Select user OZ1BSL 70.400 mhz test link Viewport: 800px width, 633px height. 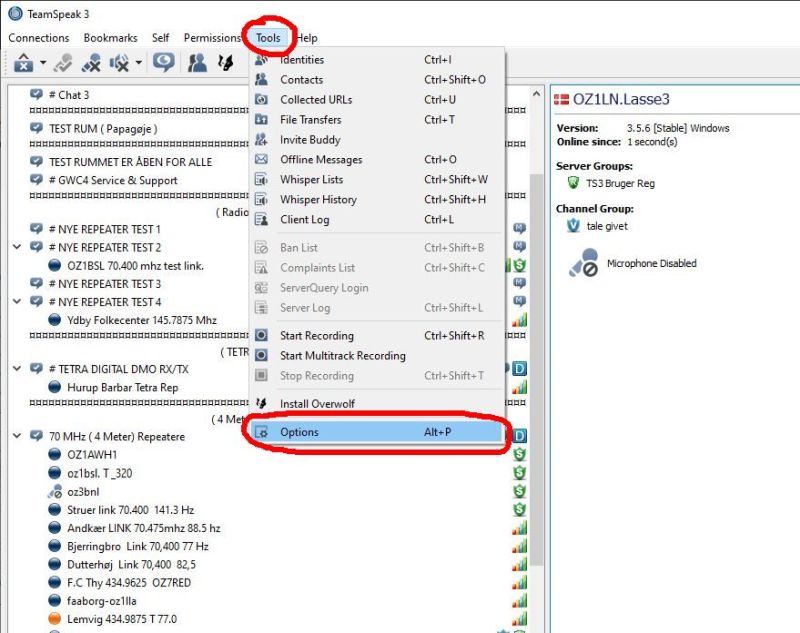pyautogui.click(x=135, y=266)
